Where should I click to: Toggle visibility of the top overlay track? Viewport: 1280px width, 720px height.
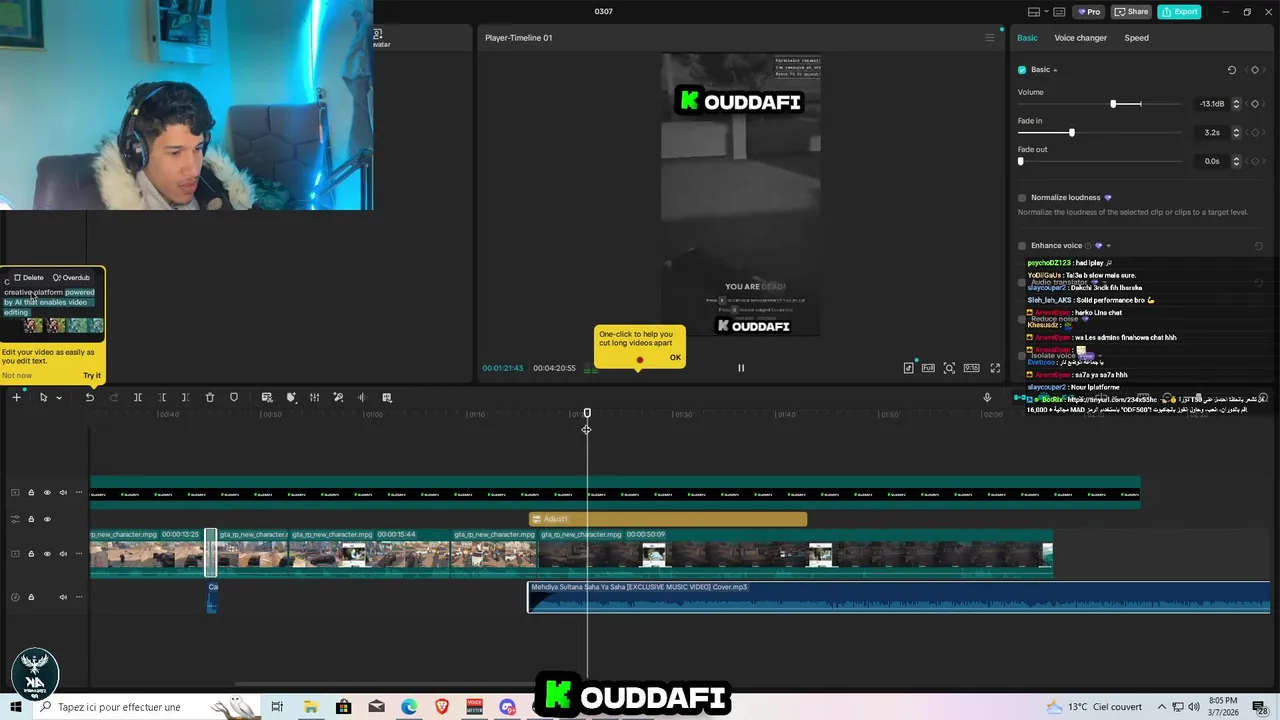(46, 493)
